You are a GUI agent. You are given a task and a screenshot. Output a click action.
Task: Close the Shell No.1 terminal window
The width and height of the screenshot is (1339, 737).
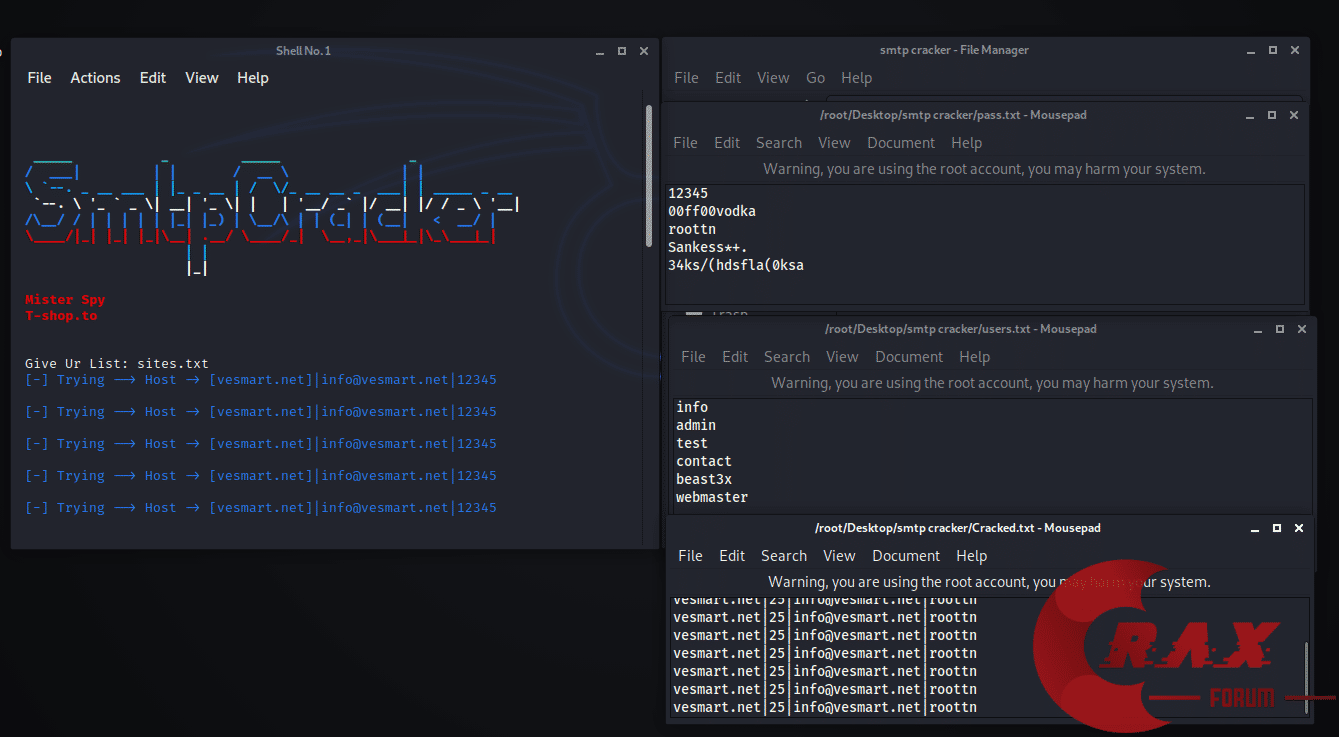point(645,51)
